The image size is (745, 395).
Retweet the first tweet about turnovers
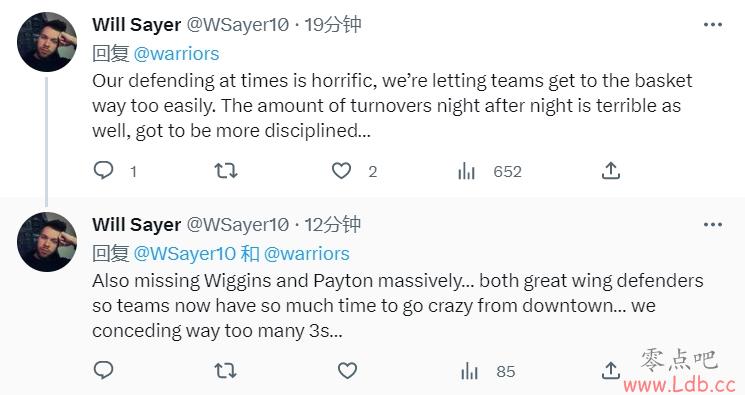pos(226,170)
